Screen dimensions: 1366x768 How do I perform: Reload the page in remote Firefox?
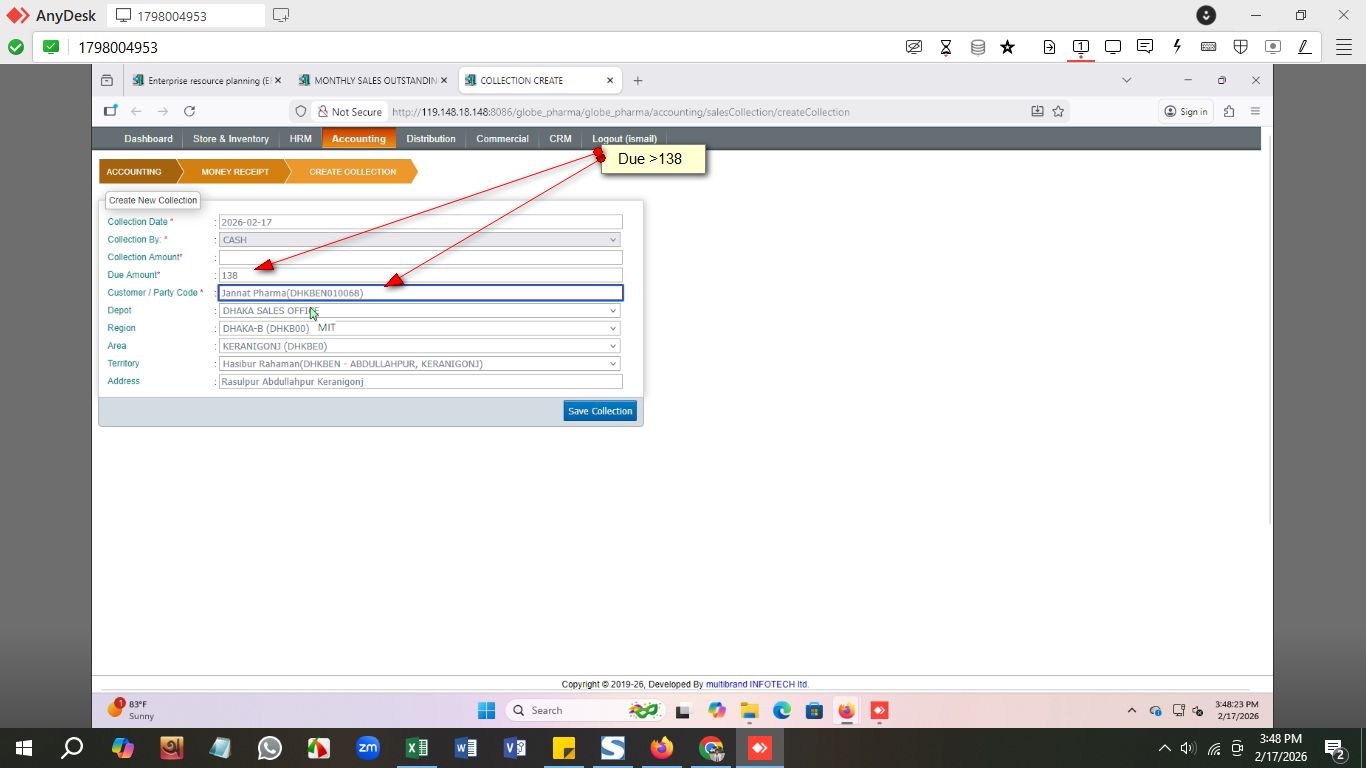click(x=189, y=111)
